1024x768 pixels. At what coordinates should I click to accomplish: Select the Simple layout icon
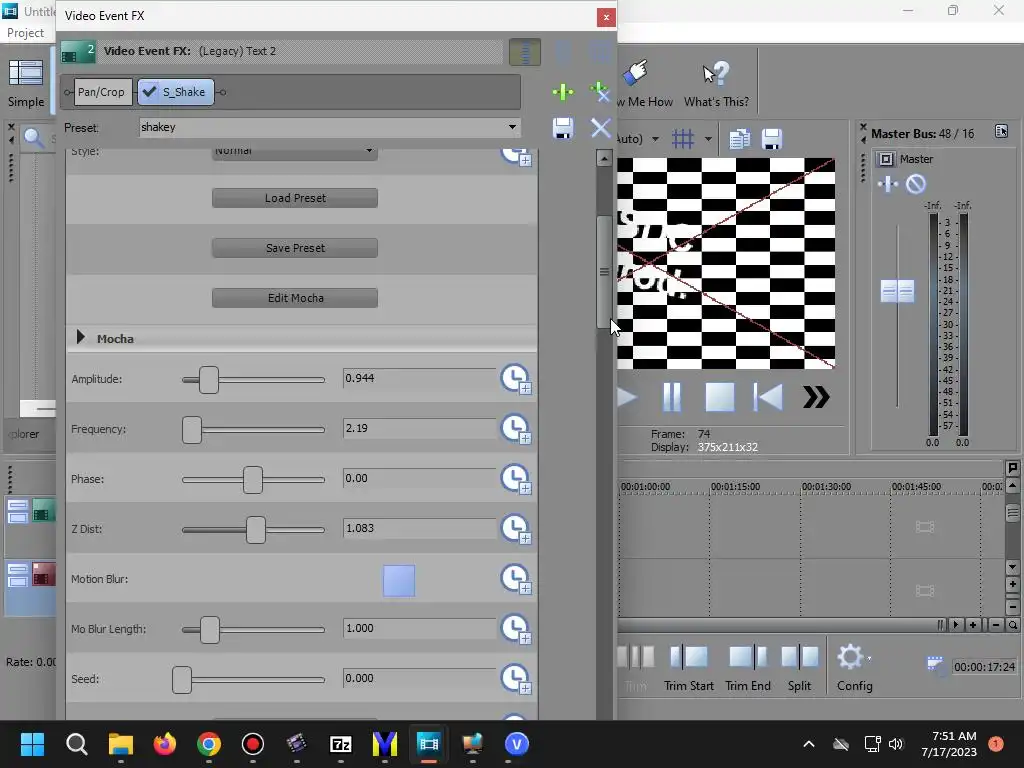click(x=26, y=84)
